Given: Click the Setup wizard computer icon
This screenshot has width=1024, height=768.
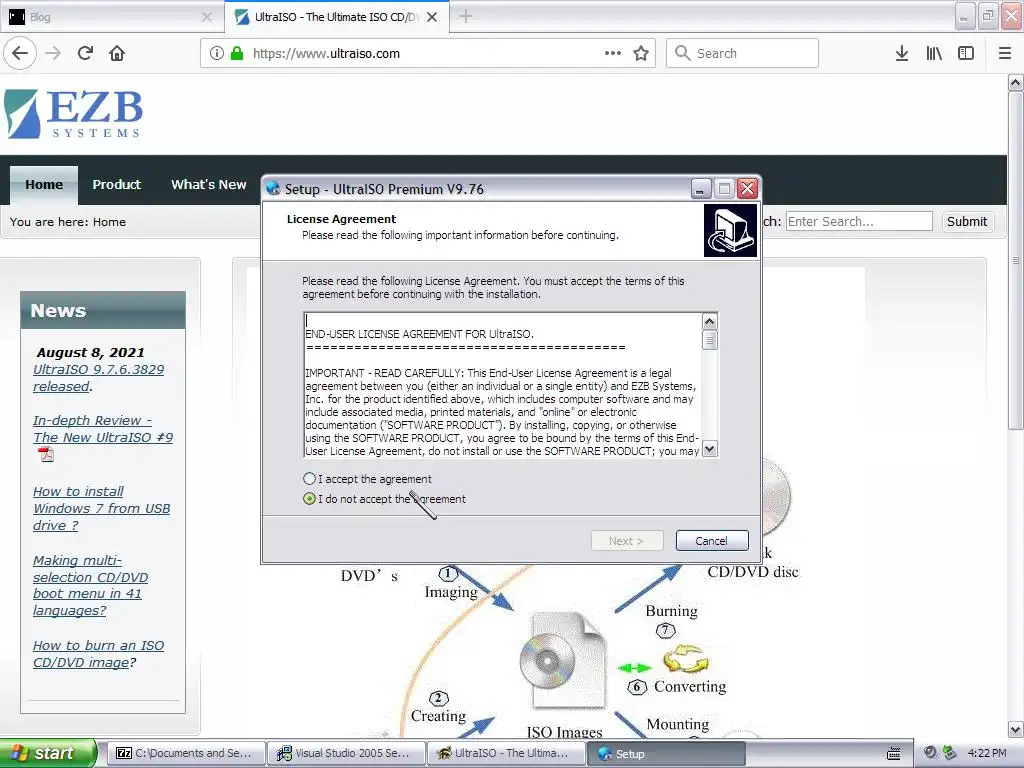Looking at the screenshot, I should pyautogui.click(x=731, y=231).
